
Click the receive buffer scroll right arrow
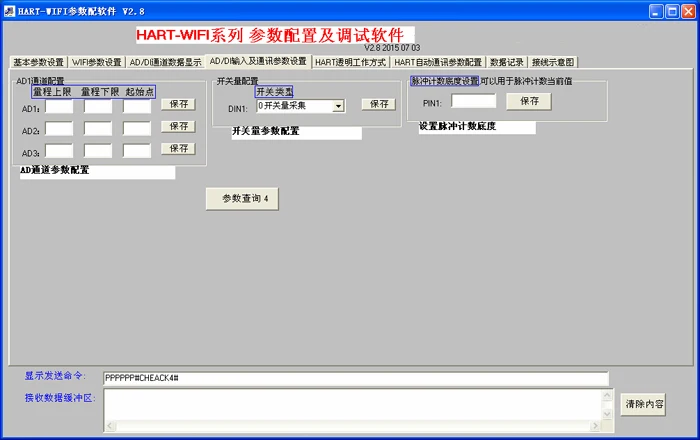click(595, 426)
